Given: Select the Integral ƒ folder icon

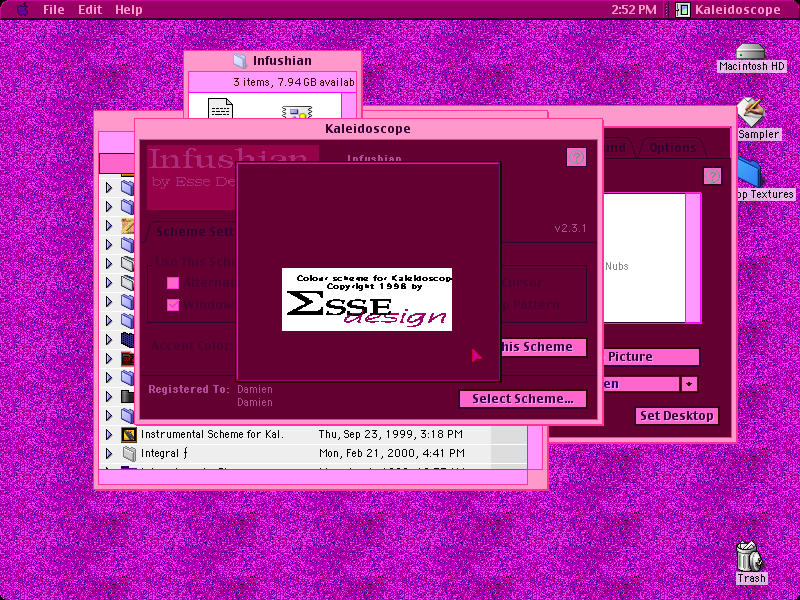Looking at the screenshot, I should [x=129, y=453].
